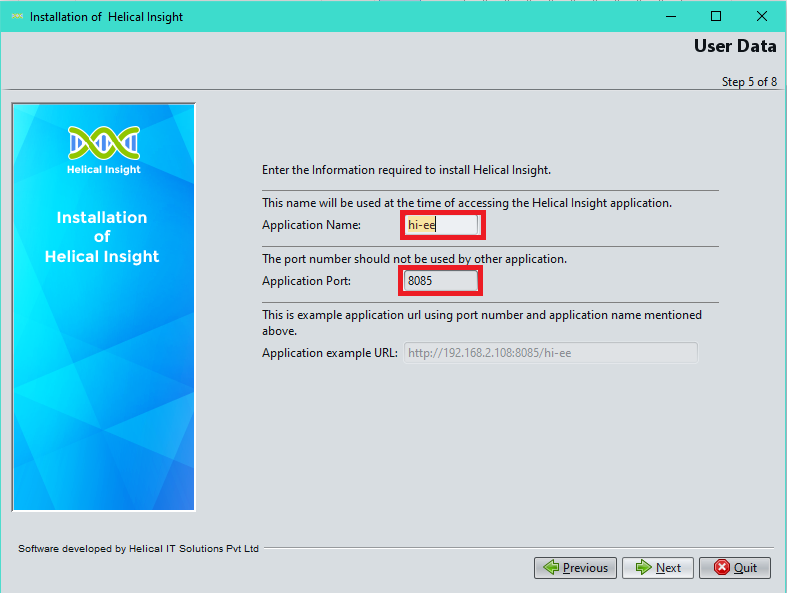Click 'Enter the Information required' instruction text
The width and height of the screenshot is (787, 593).
point(407,170)
